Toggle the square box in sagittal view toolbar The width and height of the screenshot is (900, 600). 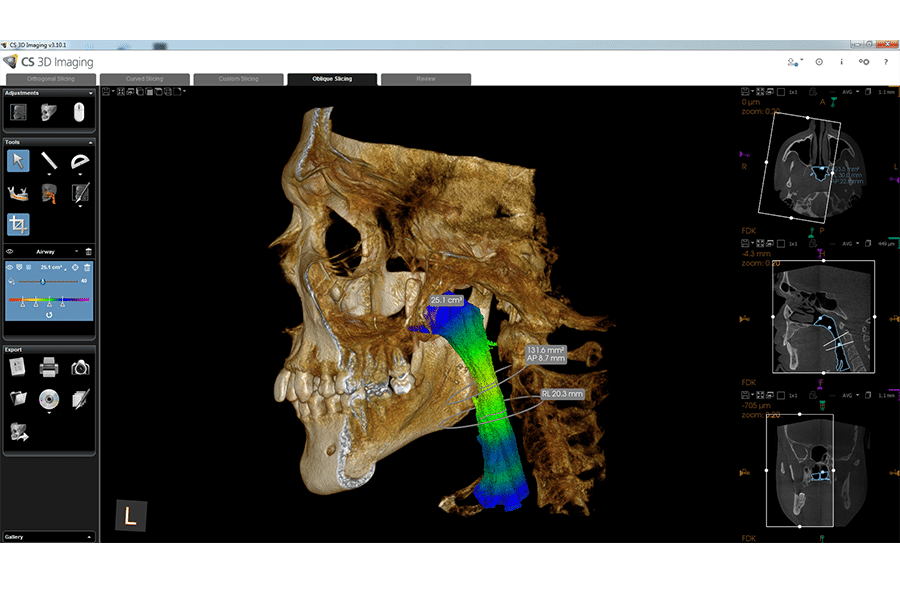[781, 243]
